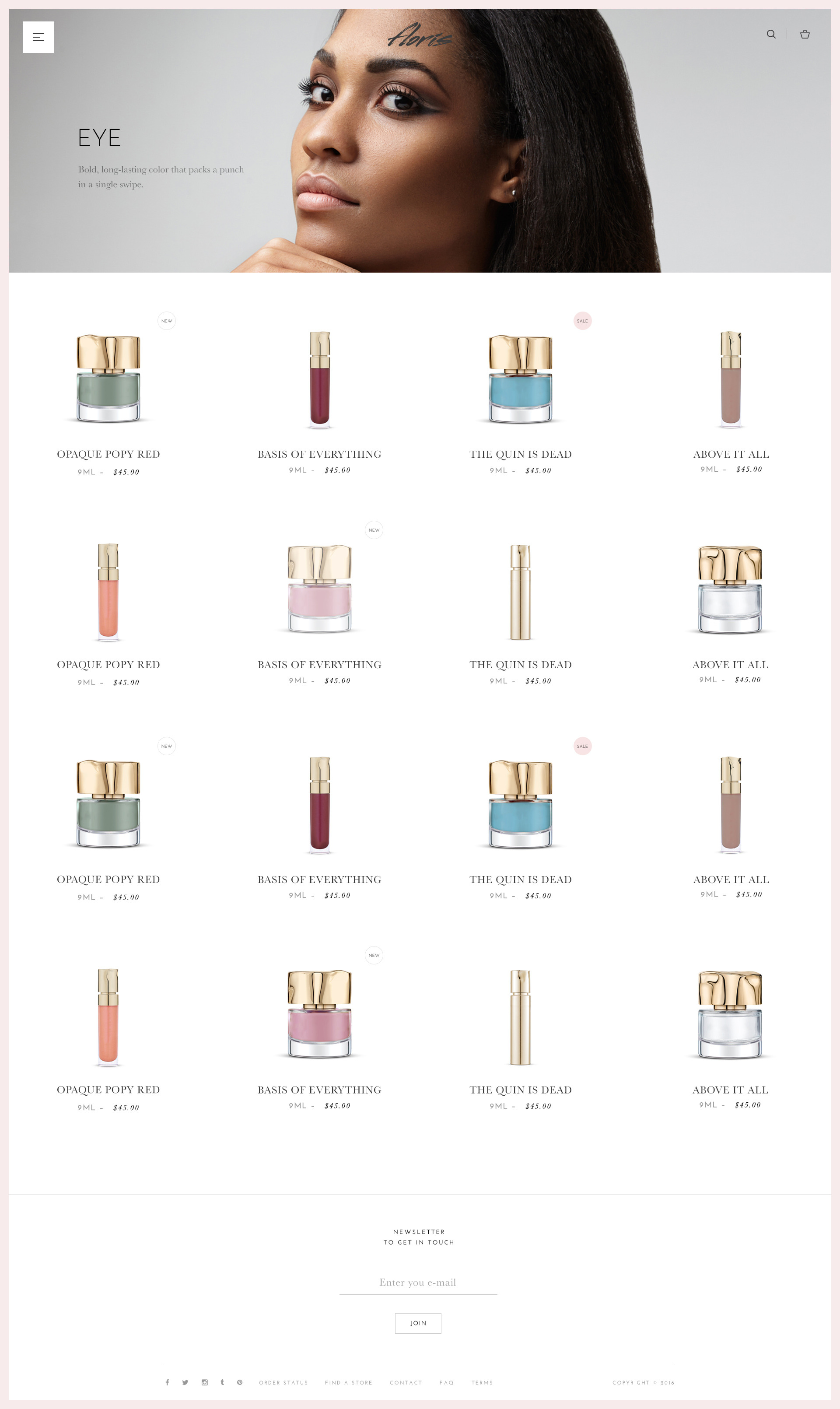Open the first-row 'Above It All' product title

pyautogui.click(x=731, y=454)
